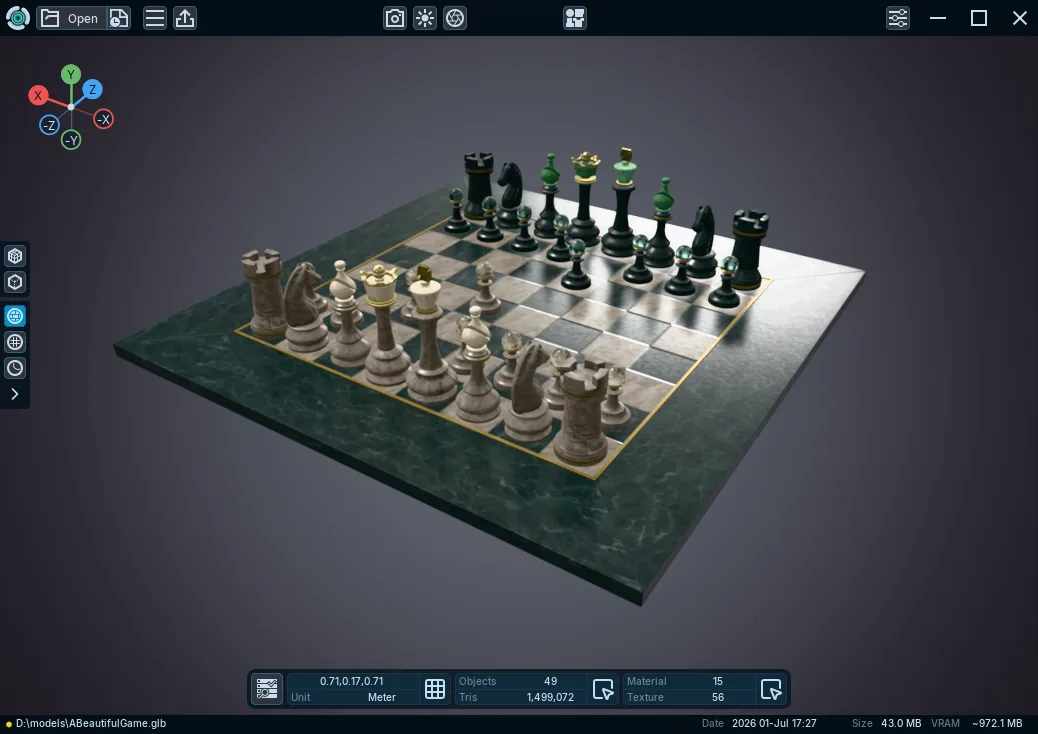Click the aperture render icon
Screen dimensions: 1038x734
pyautogui.click(x=455, y=18)
